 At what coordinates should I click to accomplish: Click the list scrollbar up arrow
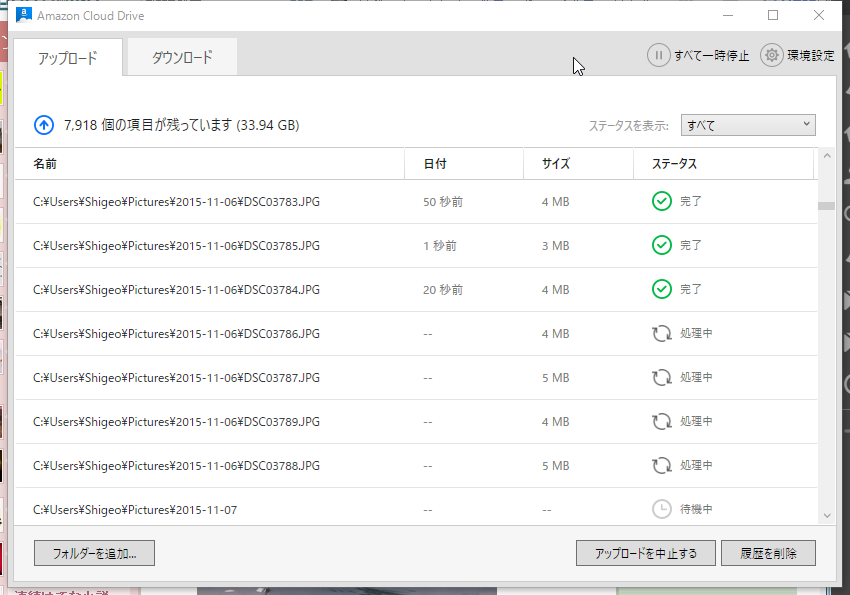(x=827, y=156)
